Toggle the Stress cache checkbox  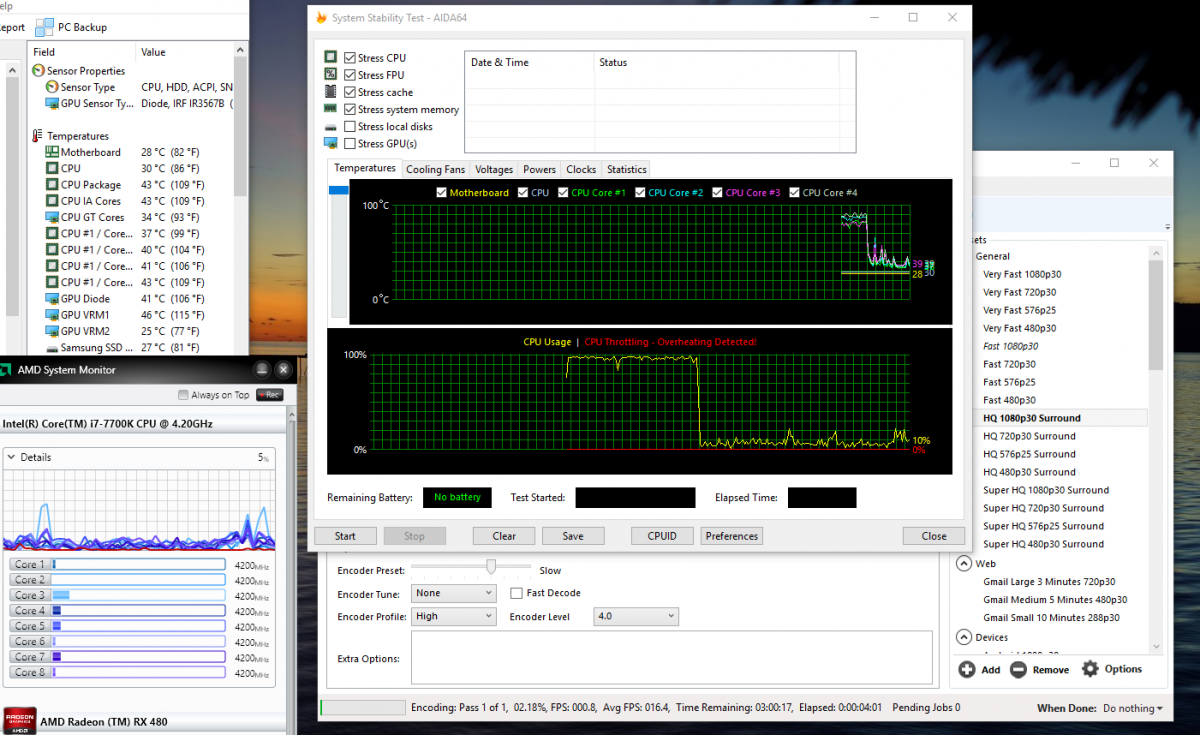350,92
